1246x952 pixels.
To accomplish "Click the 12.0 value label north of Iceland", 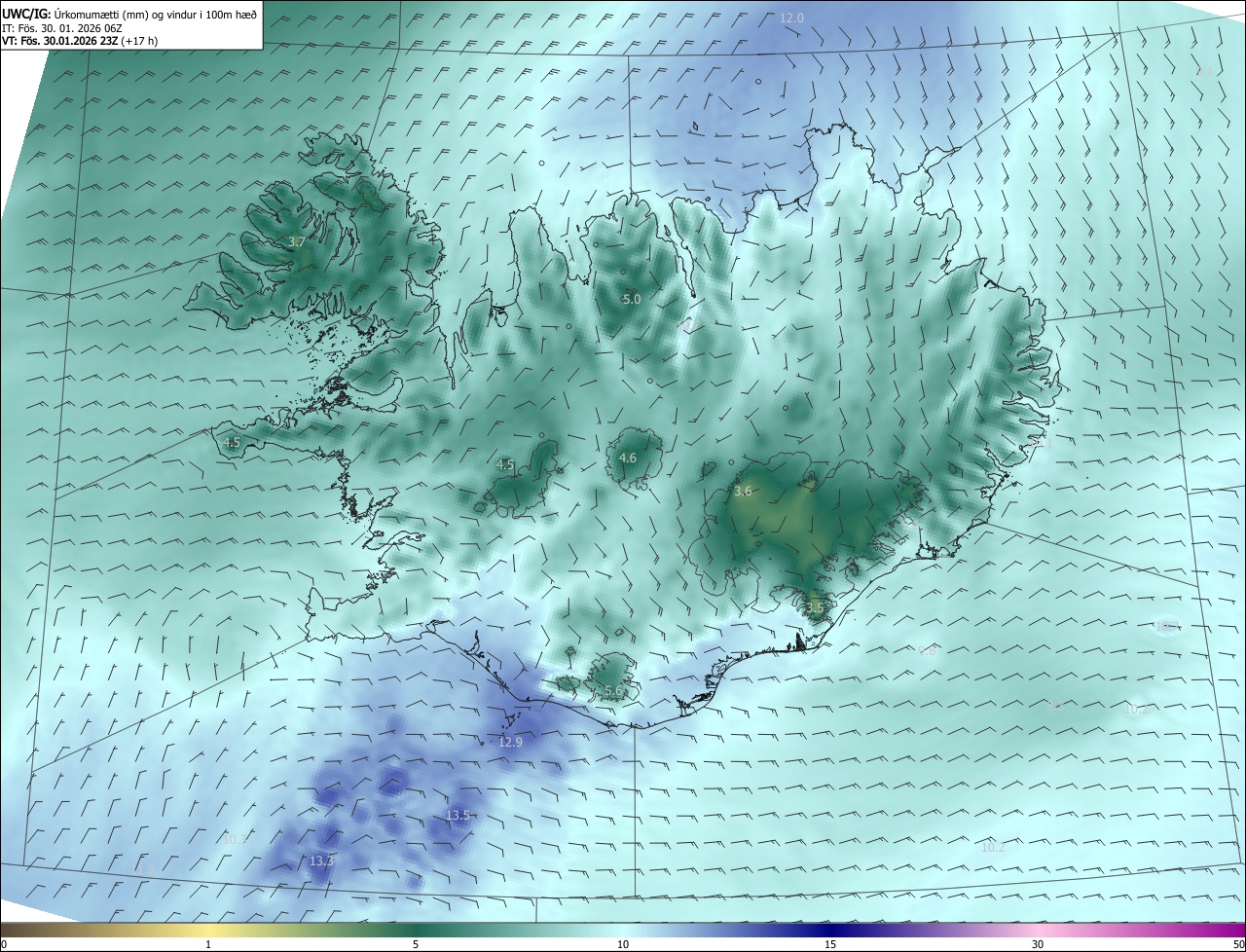I will pyautogui.click(x=792, y=18).
